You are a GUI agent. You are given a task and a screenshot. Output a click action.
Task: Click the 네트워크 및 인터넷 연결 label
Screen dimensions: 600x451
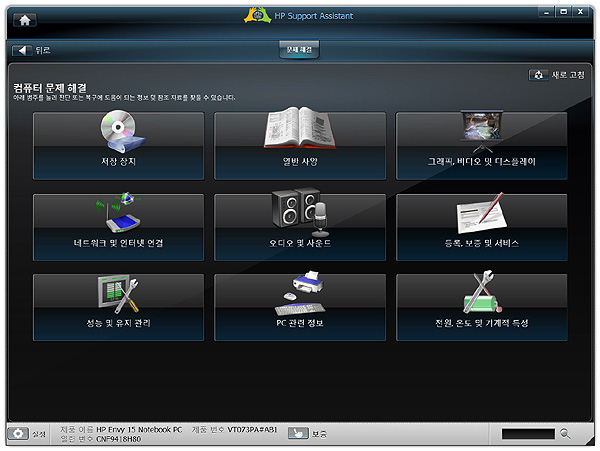pyautogui.click(x=118, y=243)
